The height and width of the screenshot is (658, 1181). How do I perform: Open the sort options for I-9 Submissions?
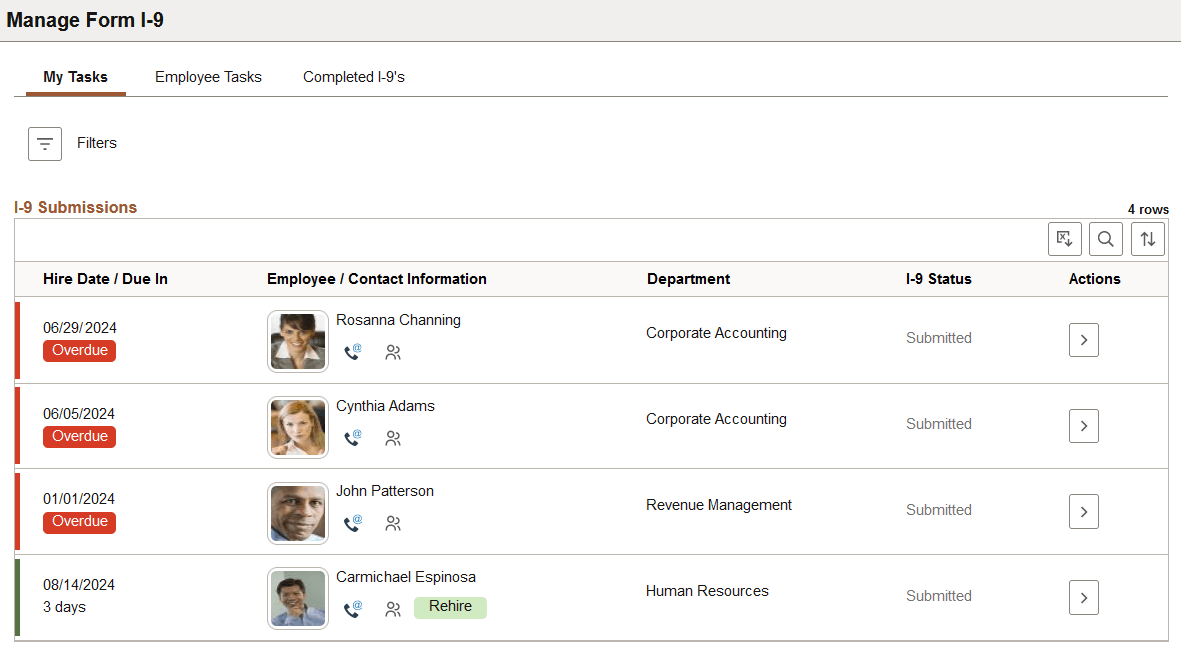pyautogui.click(x=1147, y=239)
